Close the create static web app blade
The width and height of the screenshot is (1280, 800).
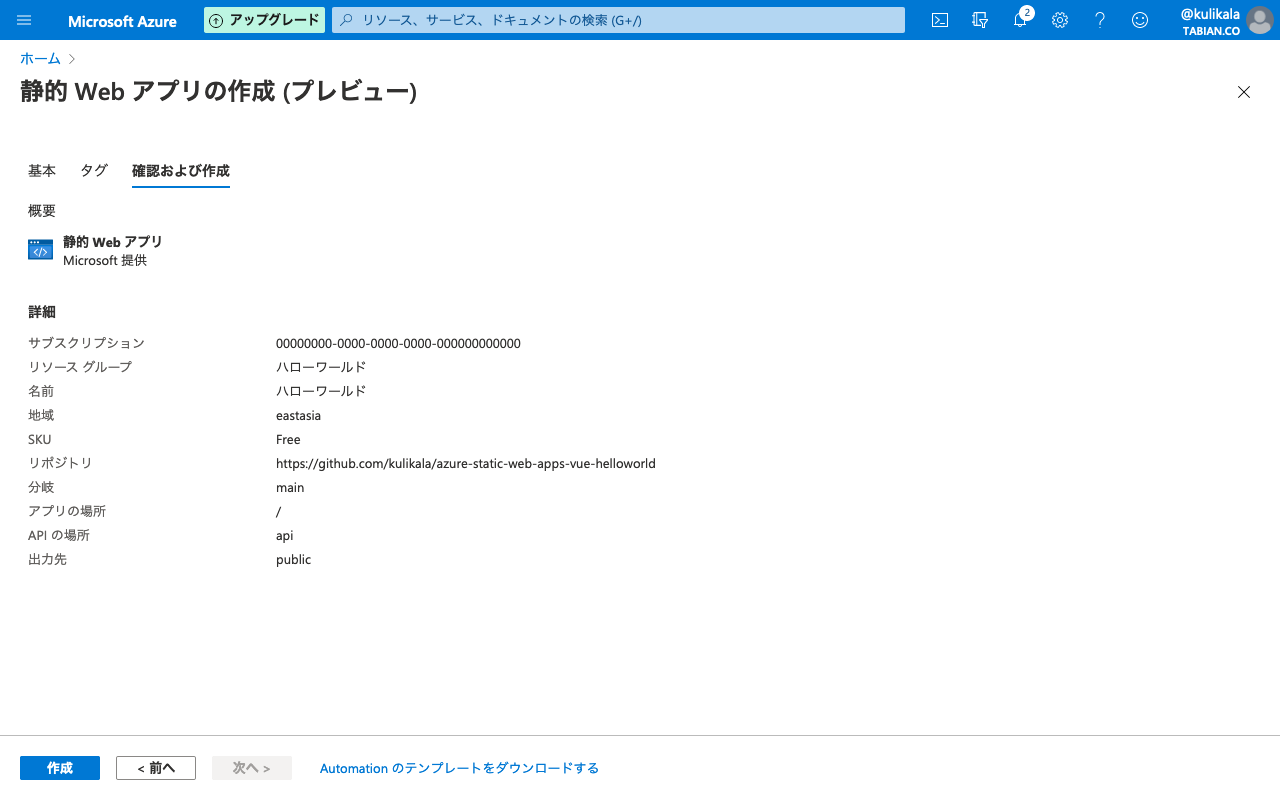point(1244,92)
